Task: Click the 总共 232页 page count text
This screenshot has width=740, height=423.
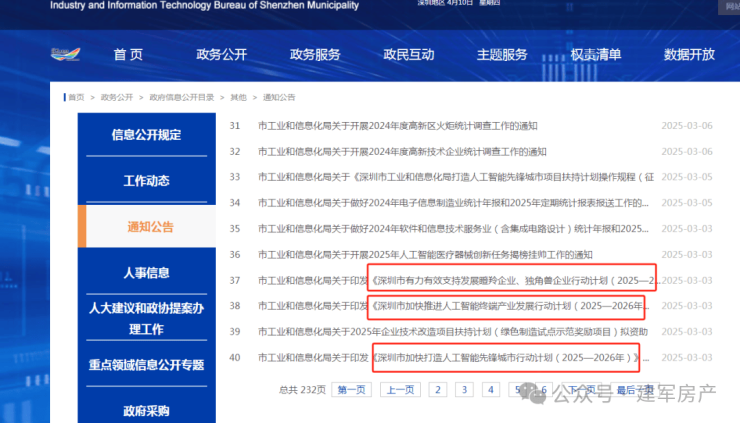Action: pos(303,390)
